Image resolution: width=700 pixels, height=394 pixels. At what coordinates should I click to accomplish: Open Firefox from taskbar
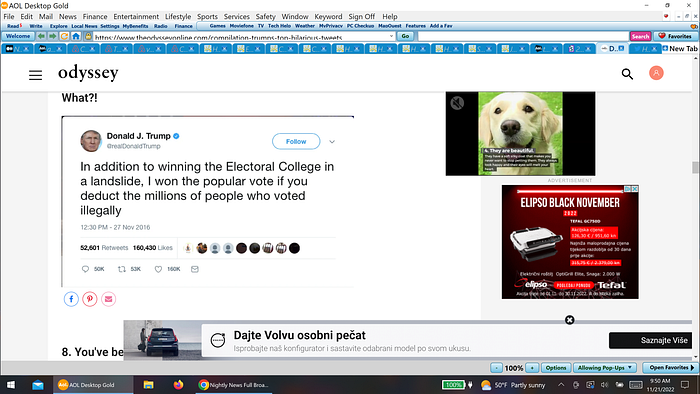point(178,385)
